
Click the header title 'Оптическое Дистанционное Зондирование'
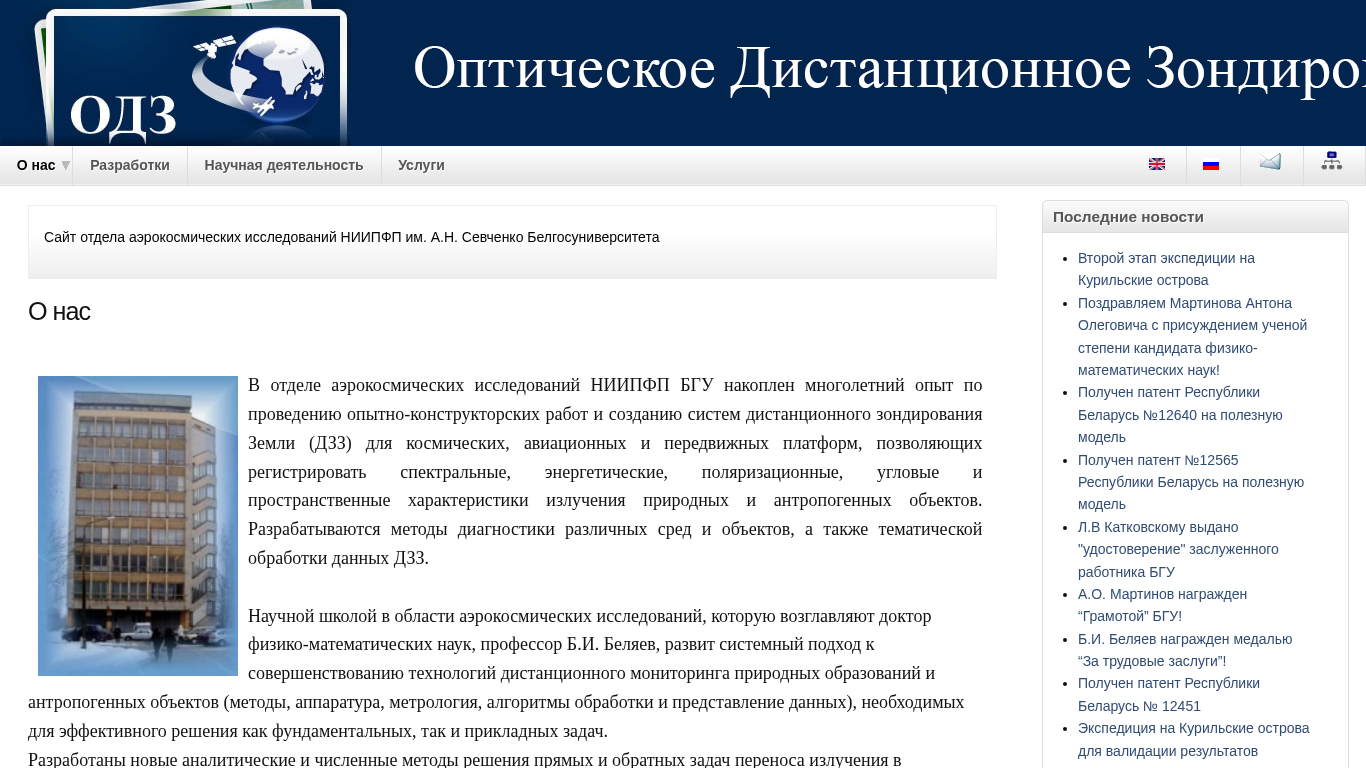pos(889,68)
